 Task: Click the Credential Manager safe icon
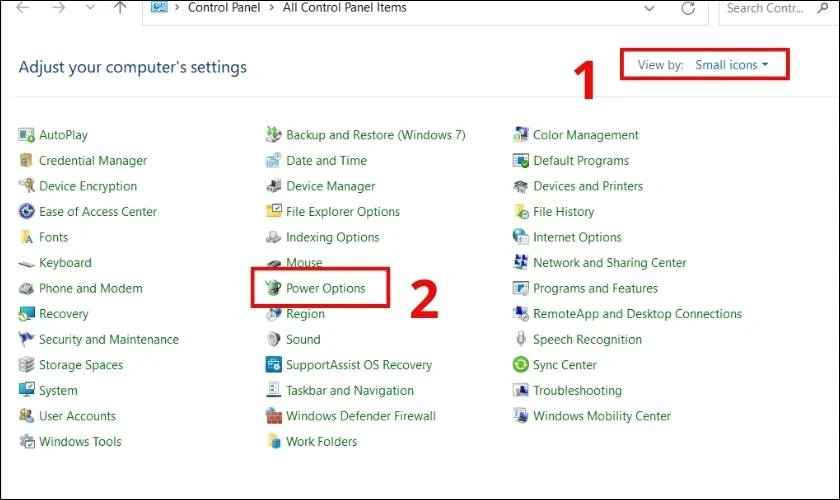(x=26, y=160)
